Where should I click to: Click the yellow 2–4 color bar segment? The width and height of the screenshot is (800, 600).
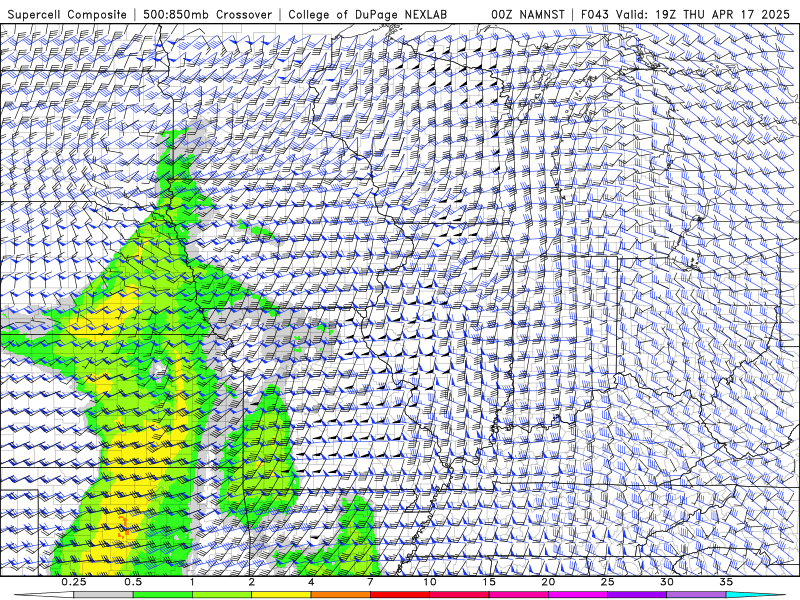pyautogui.click(x=281, y=595)
